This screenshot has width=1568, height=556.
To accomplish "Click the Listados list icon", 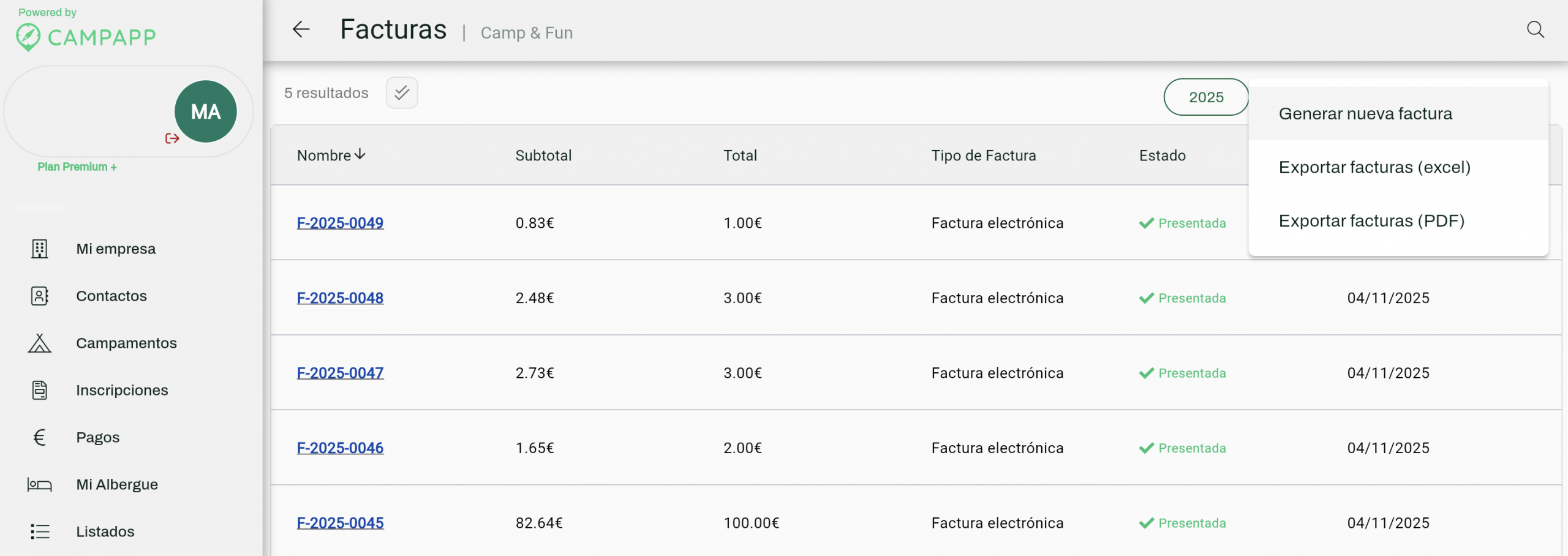I will point(40,532).
